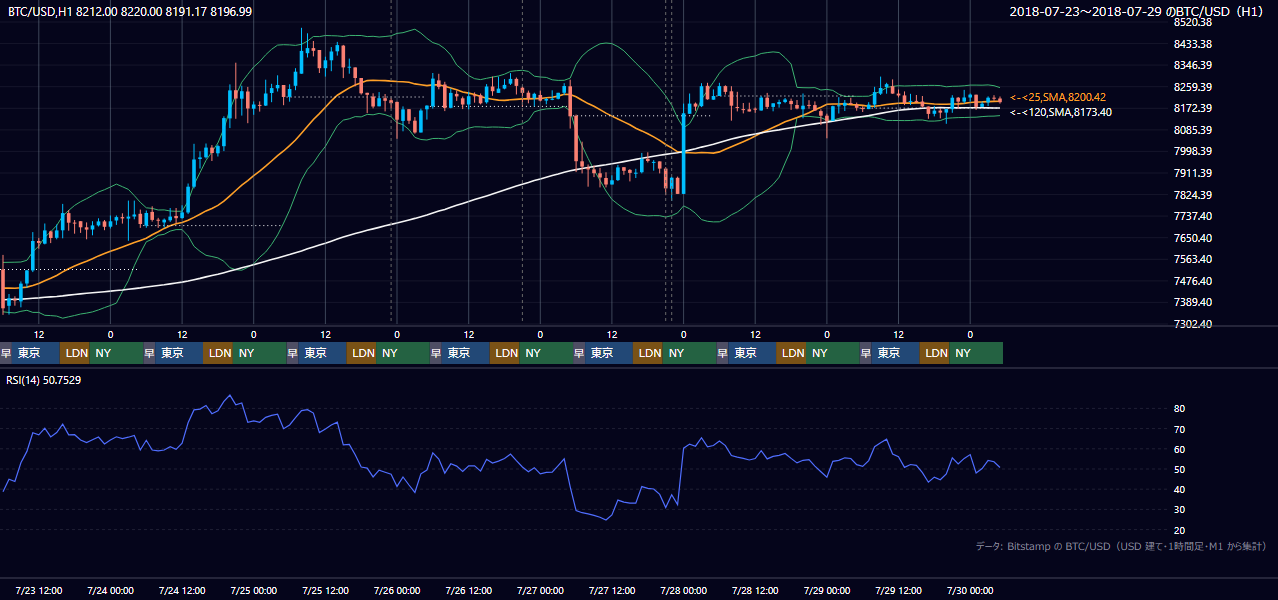Click price axis value 7563.40
Viewport: 1278px width, 600px height.
tap(1193, 259)
